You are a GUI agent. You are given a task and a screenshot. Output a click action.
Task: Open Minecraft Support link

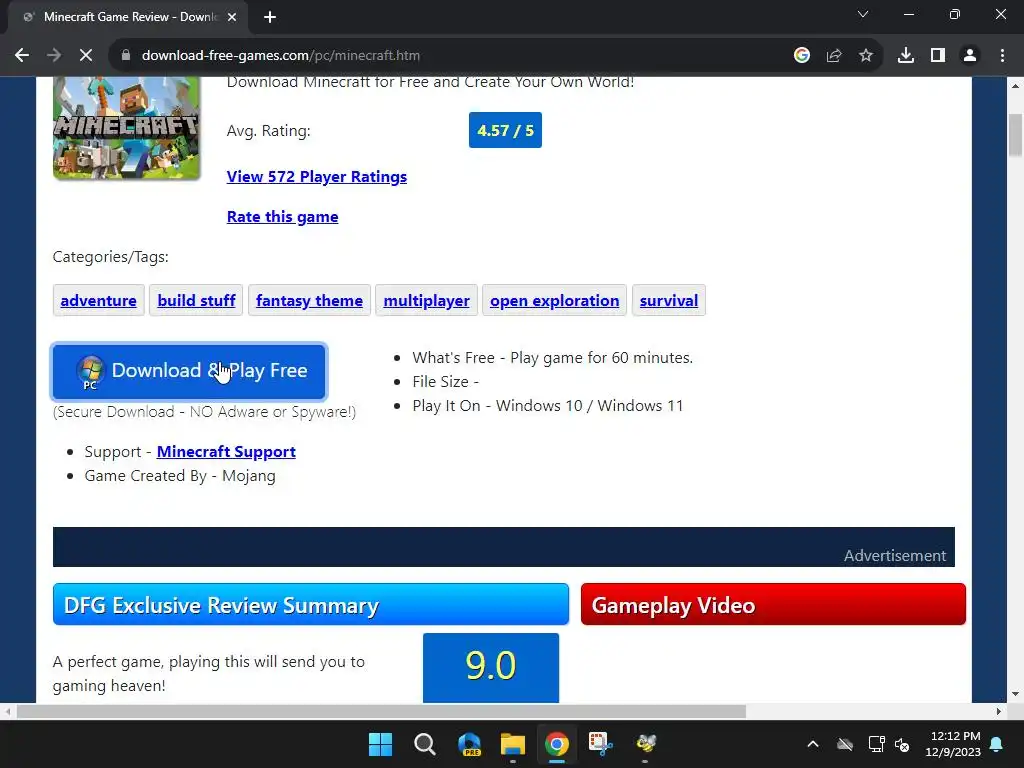pyautogui.click(x=226, y=451)
